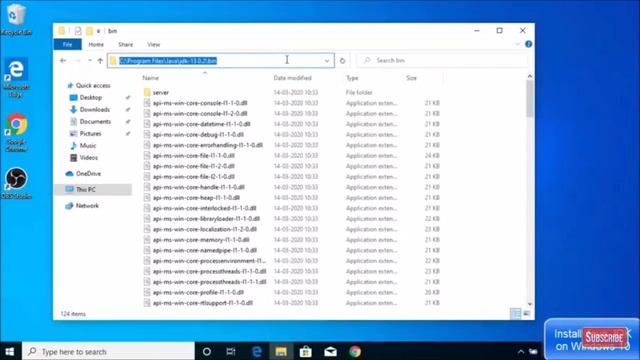Customize Quick Access Toolbar dropdown

click(x=98, y=31)
